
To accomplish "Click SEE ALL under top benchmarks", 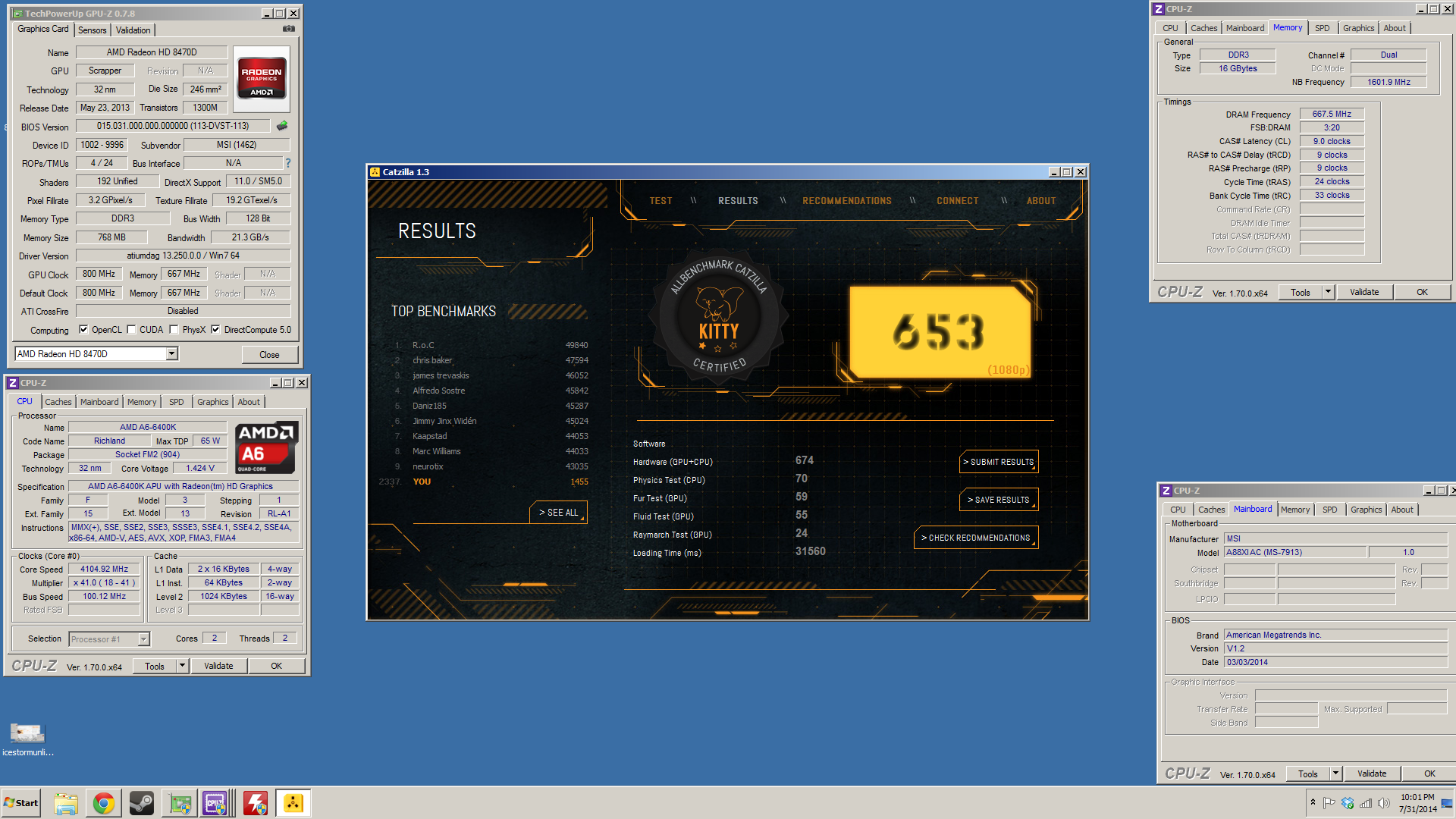I will [x=558, y=513].
